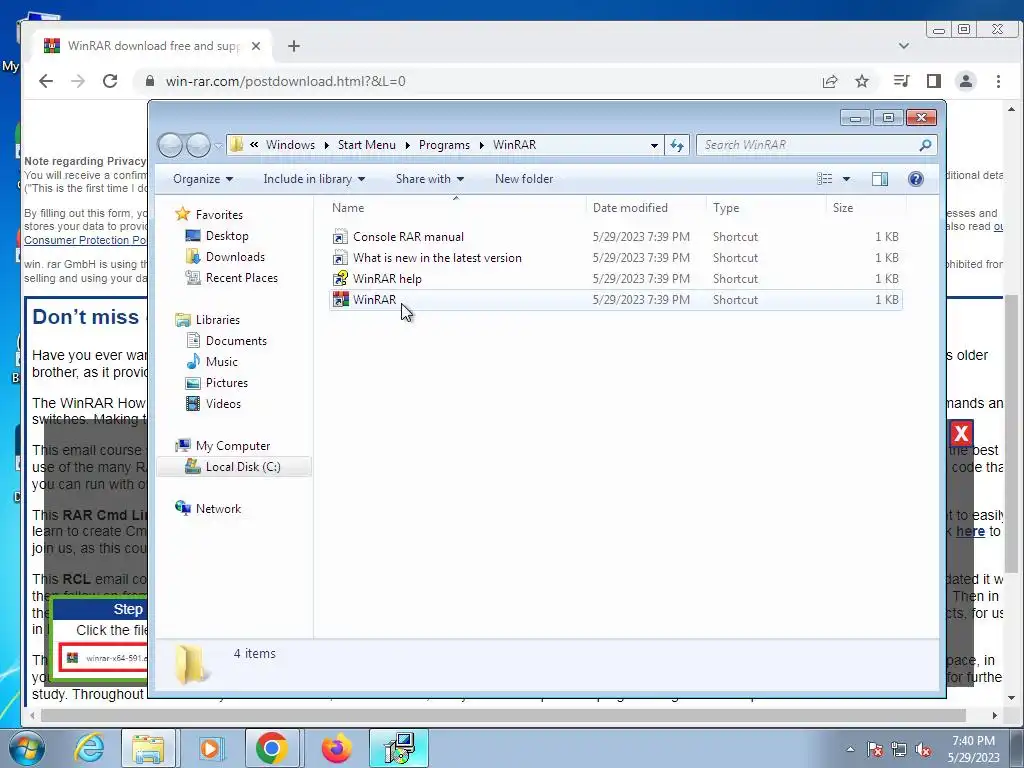Sort by the Type column header
Viewport: 1024px width, 768px height.
766,208
